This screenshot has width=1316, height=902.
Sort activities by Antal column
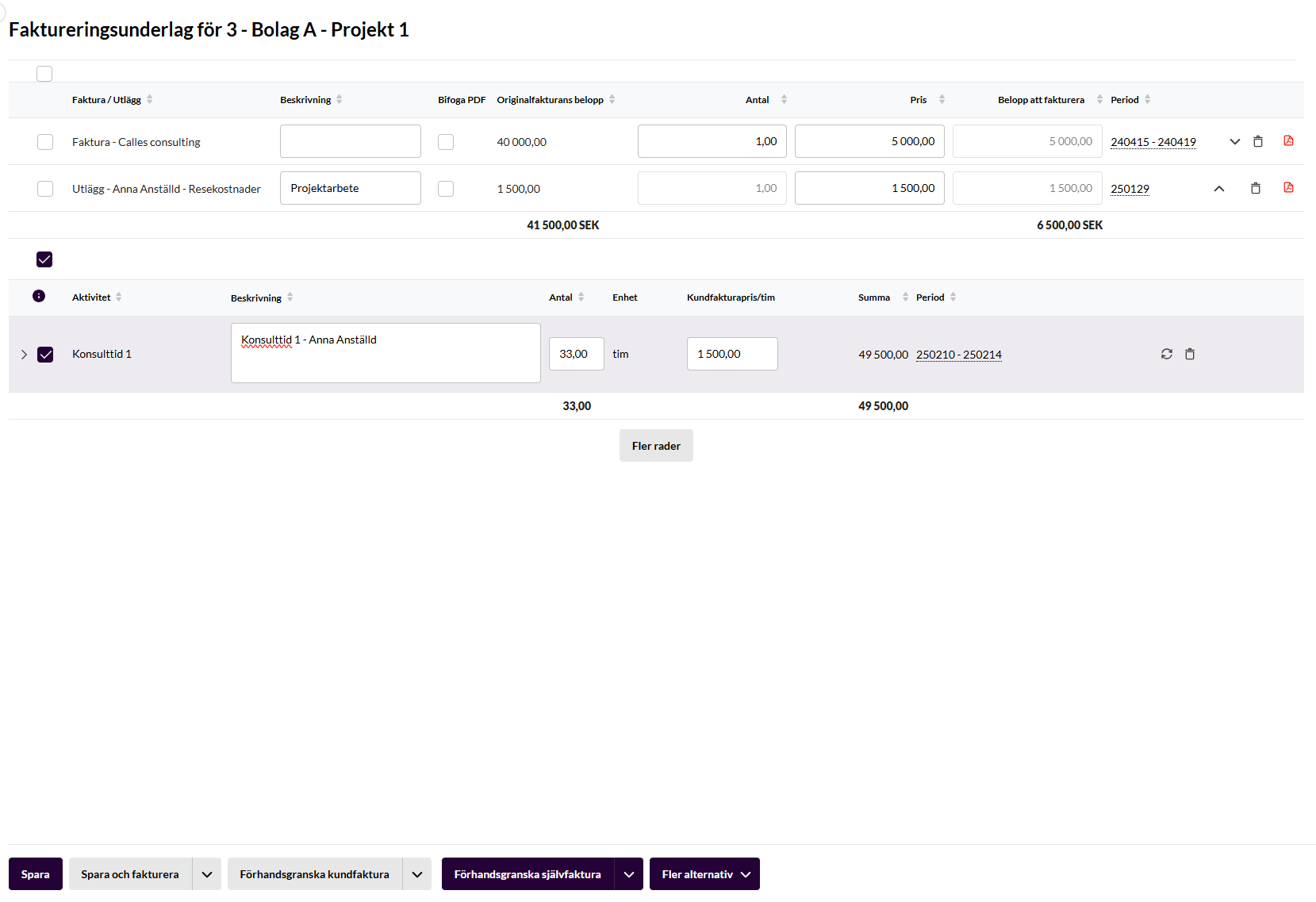coord(581,297)
